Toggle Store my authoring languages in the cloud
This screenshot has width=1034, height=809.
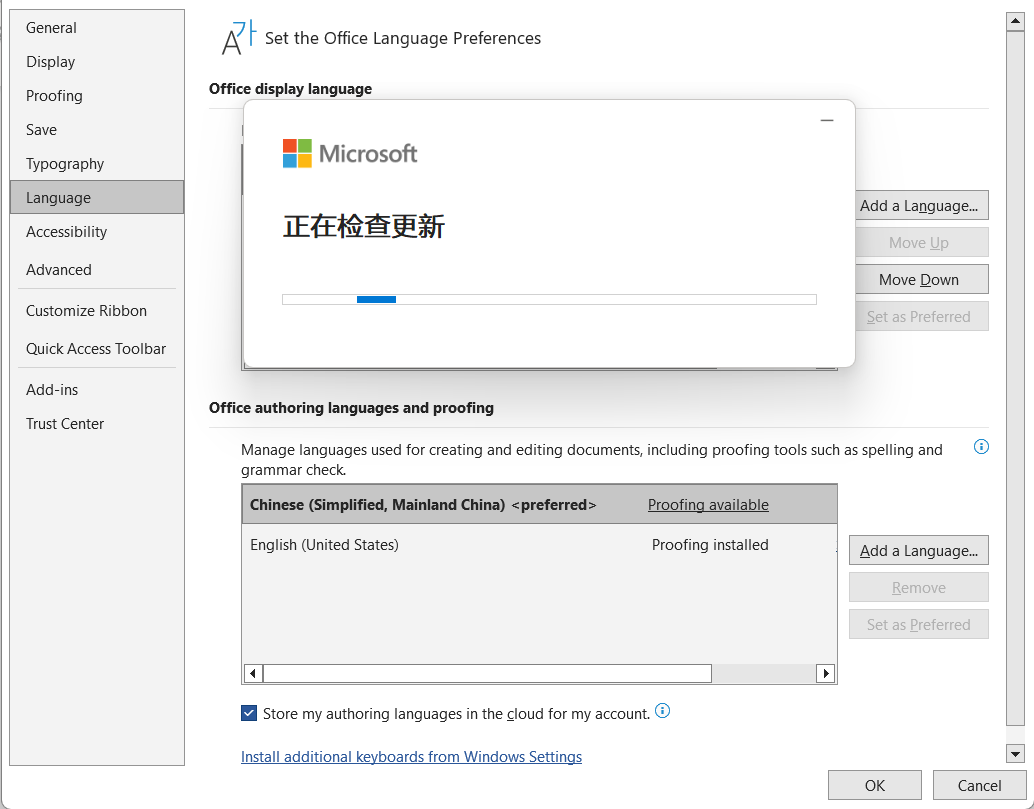tap(249, 713)
